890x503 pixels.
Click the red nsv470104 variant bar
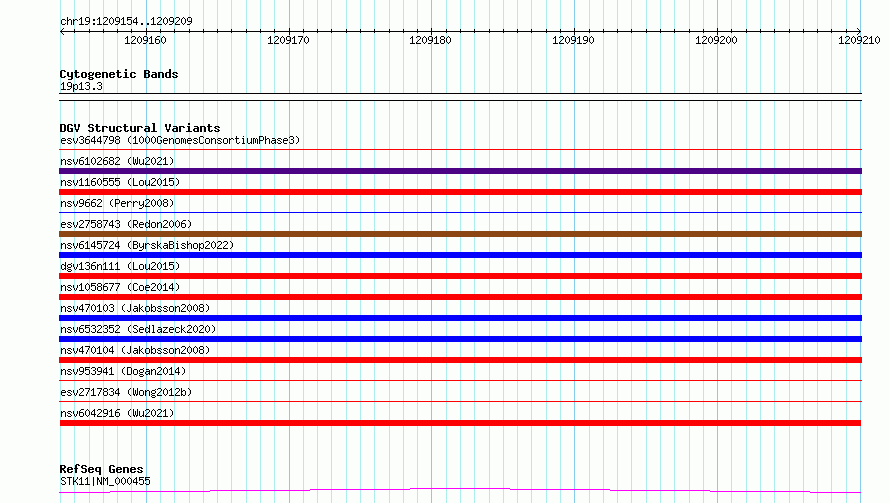pos(460,360)
